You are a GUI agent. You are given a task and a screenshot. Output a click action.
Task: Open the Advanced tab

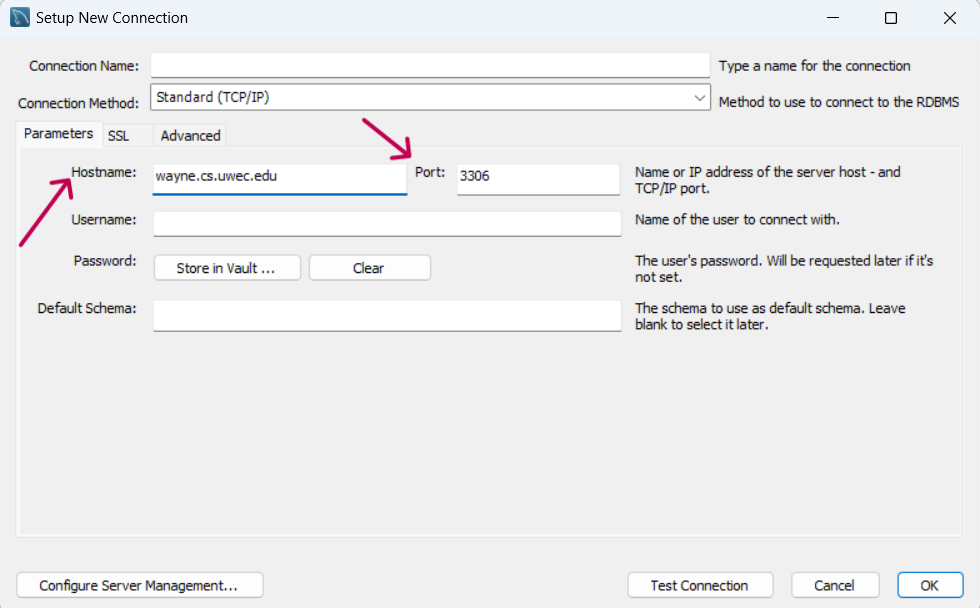(x=190, y=136)
